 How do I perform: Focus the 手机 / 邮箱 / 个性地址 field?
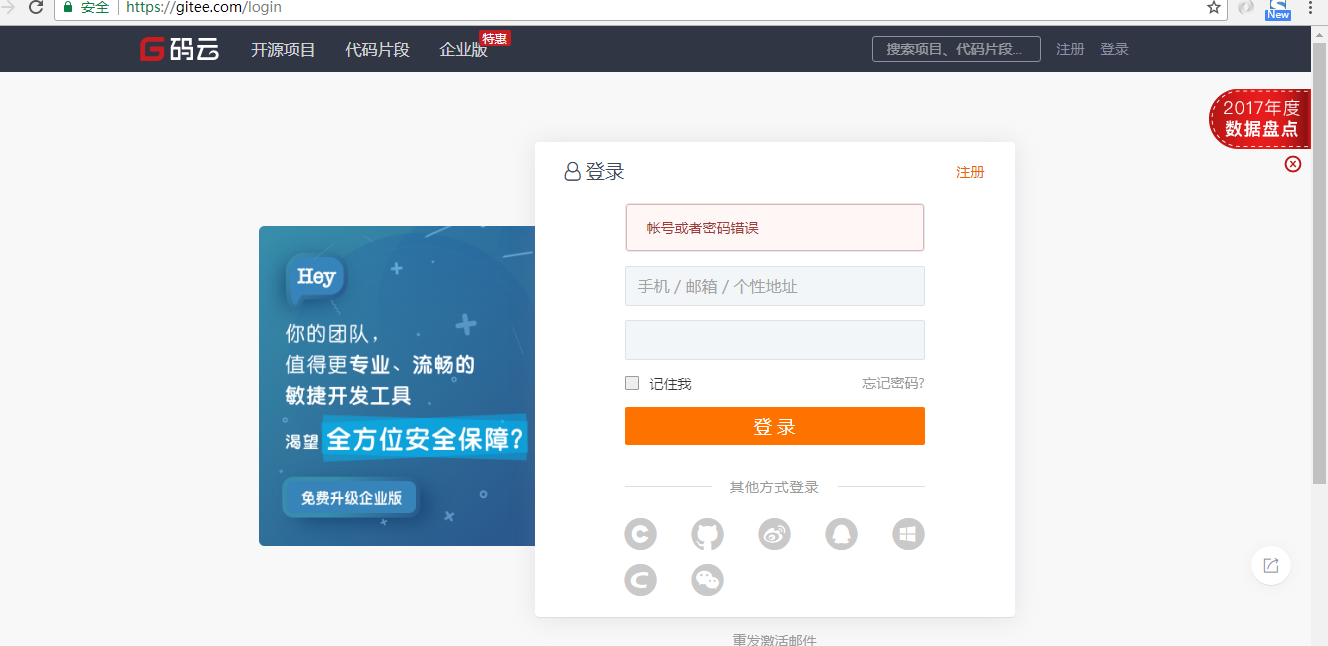coord(775,286)
